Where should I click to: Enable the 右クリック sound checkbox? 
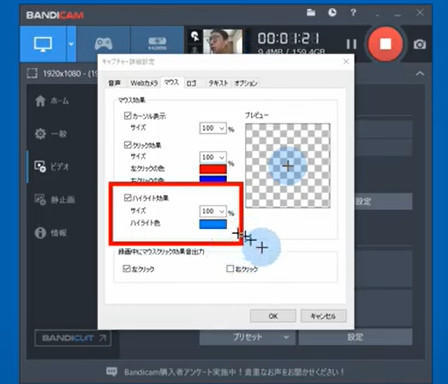coord(230,268)
